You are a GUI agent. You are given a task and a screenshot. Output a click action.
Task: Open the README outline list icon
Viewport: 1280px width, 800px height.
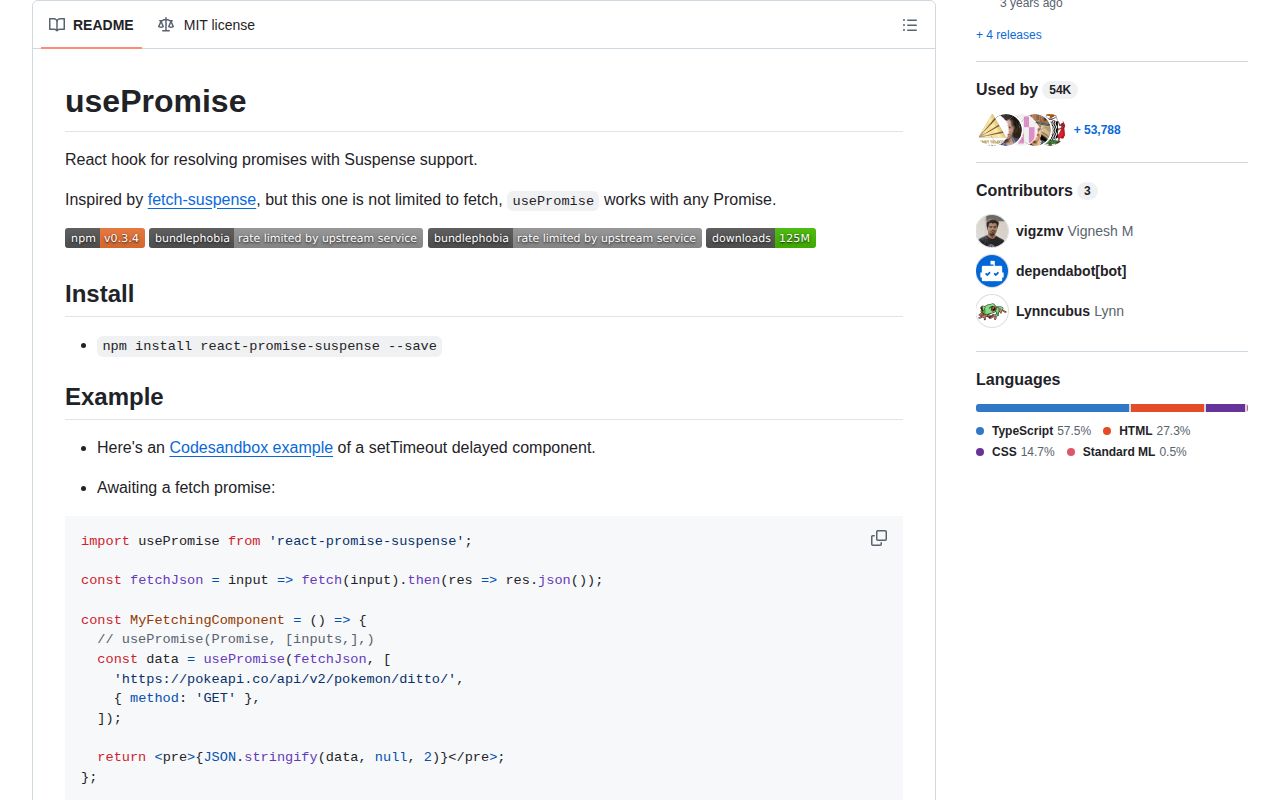pyautogui.click(x=909, y=25)
